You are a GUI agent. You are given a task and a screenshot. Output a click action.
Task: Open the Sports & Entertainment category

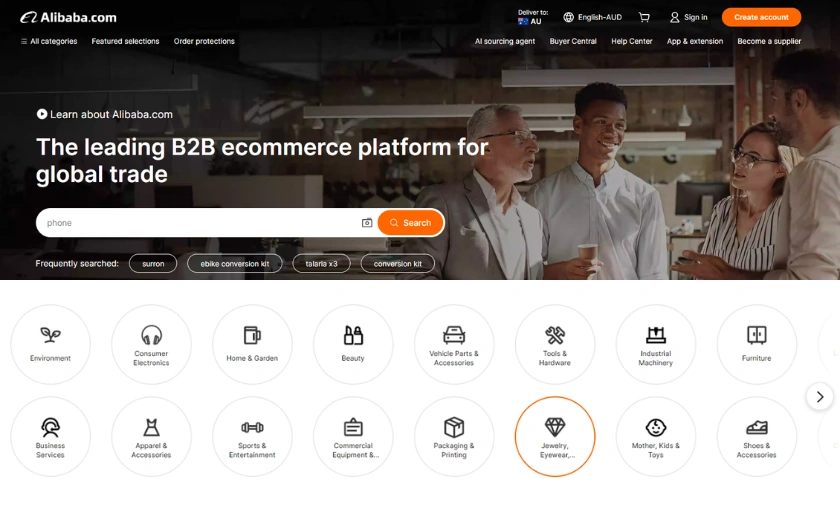pos(252,436)
